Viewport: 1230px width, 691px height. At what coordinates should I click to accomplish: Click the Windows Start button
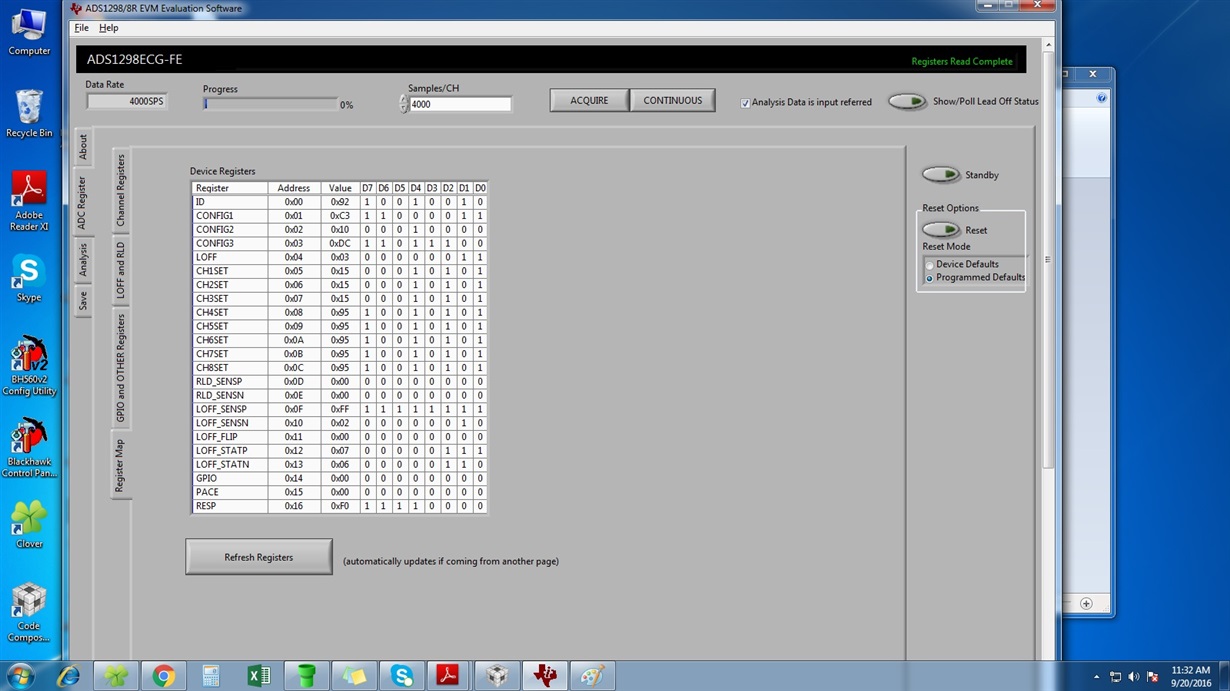click(19, 676)
